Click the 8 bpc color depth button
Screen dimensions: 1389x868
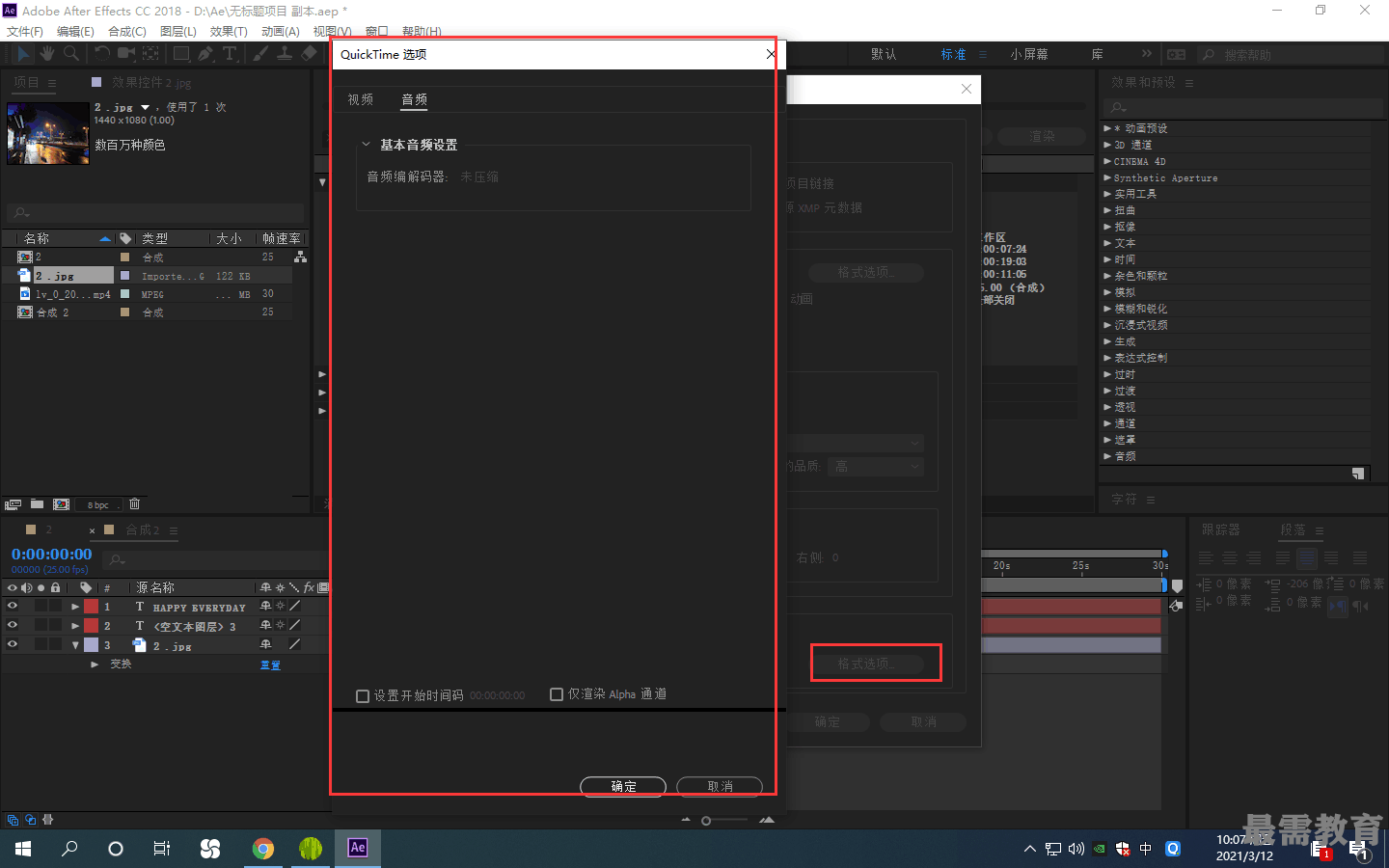click(98, 504)
